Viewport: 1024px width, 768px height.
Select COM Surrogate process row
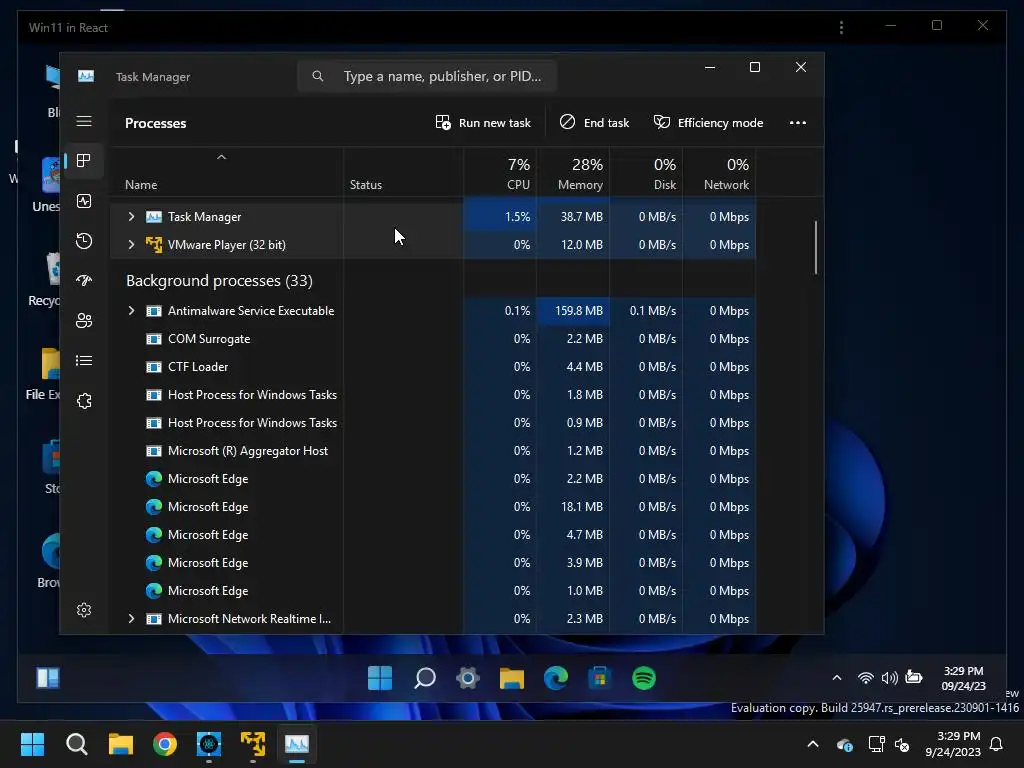(433, 339)
